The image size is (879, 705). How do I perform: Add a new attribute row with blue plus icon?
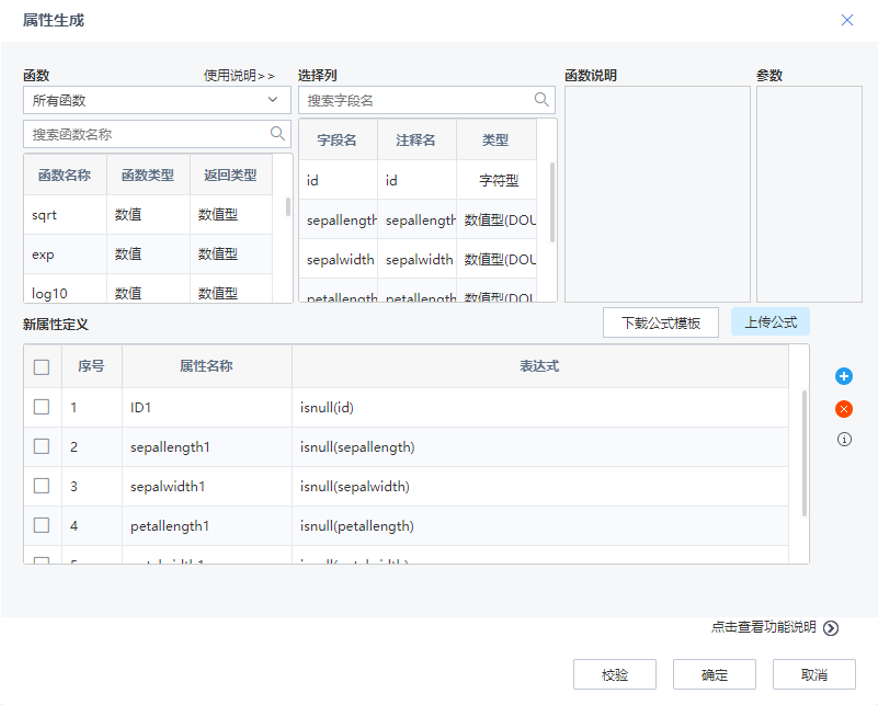[x=843, y=378]
